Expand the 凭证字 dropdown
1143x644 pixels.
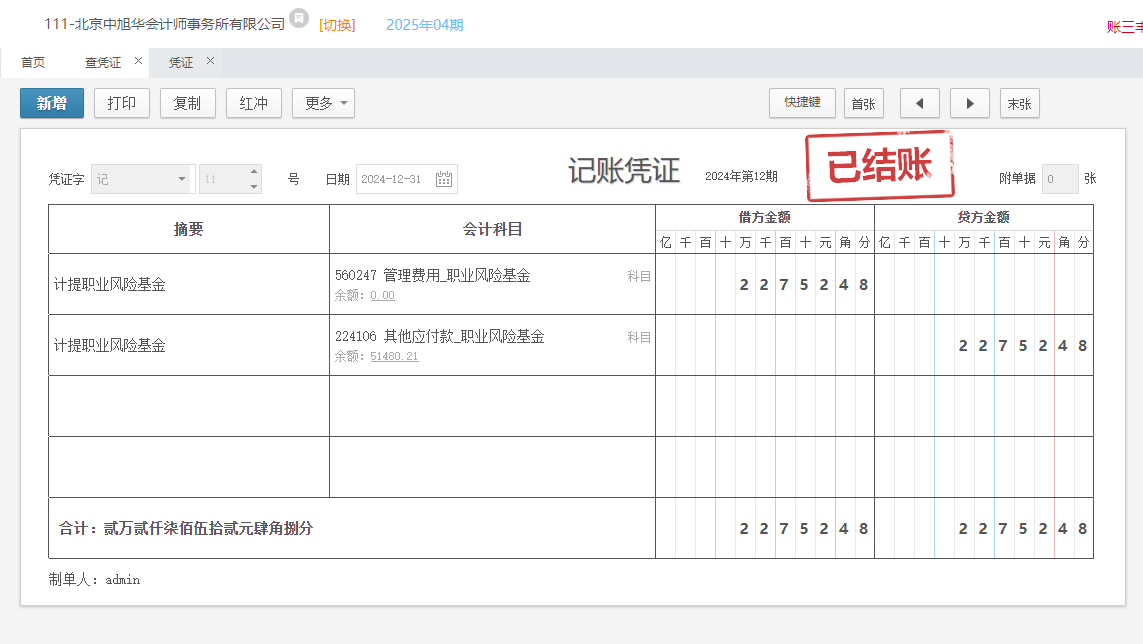182,179
